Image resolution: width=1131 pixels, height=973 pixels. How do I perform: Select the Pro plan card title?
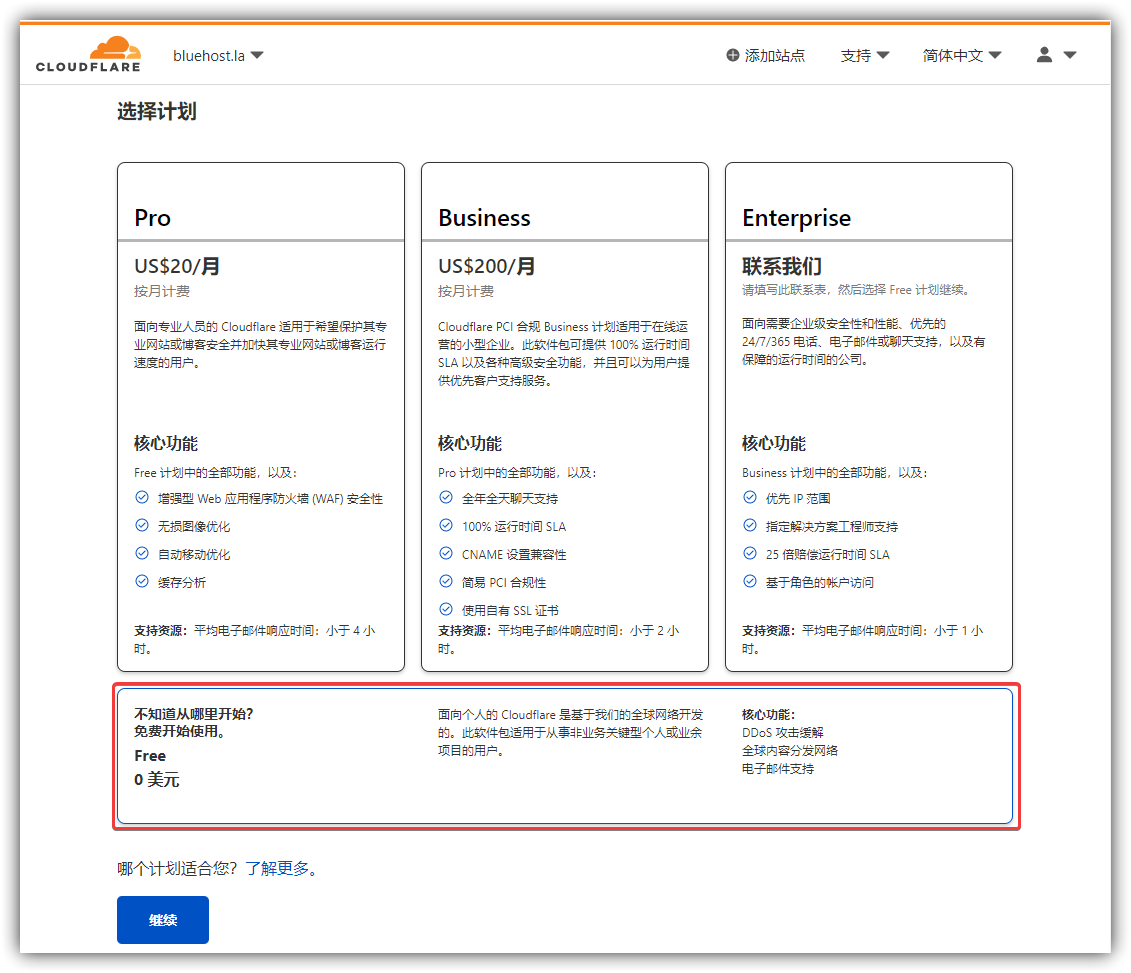tap(152, 218)
